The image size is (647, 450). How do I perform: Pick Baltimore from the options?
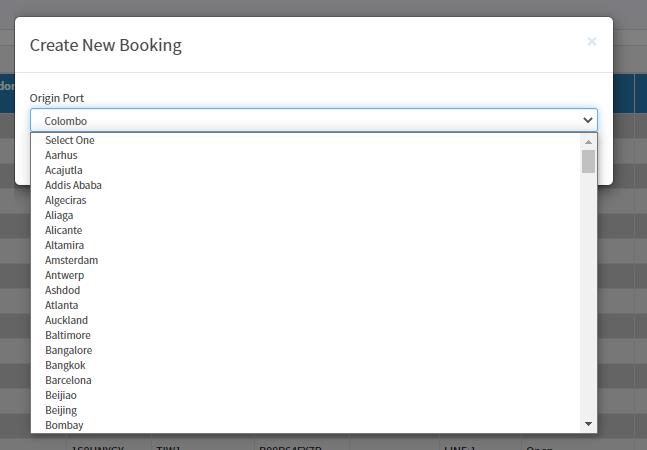(306, 335)
